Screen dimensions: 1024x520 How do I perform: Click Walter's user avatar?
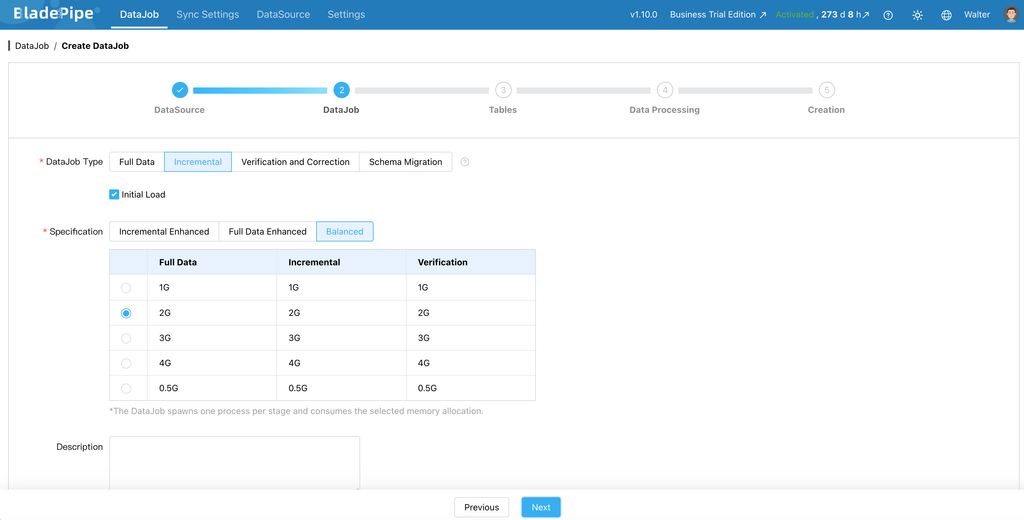pyautogui.click(x=1012, y=14)
